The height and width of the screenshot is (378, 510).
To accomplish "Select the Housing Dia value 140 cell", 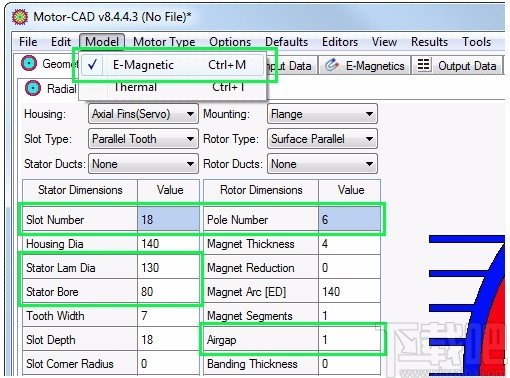I will (168, 243).
